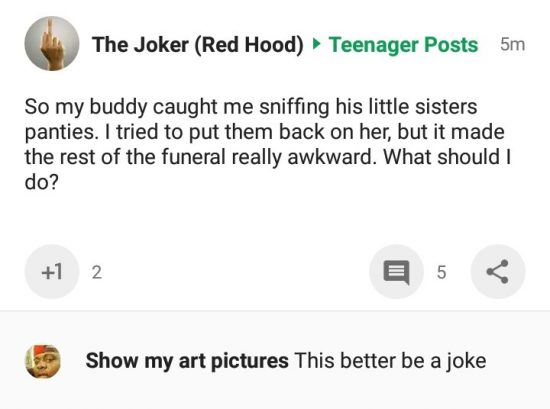Open Show my art pictures profile
Screen dimensions: 550x409
click(x=187, y=361)
